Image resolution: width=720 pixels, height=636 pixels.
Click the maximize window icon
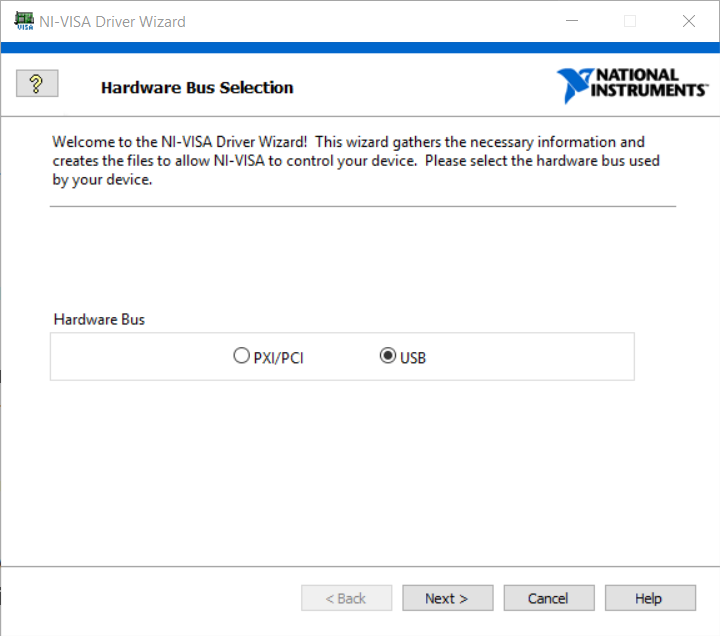[x=630, y=21]
